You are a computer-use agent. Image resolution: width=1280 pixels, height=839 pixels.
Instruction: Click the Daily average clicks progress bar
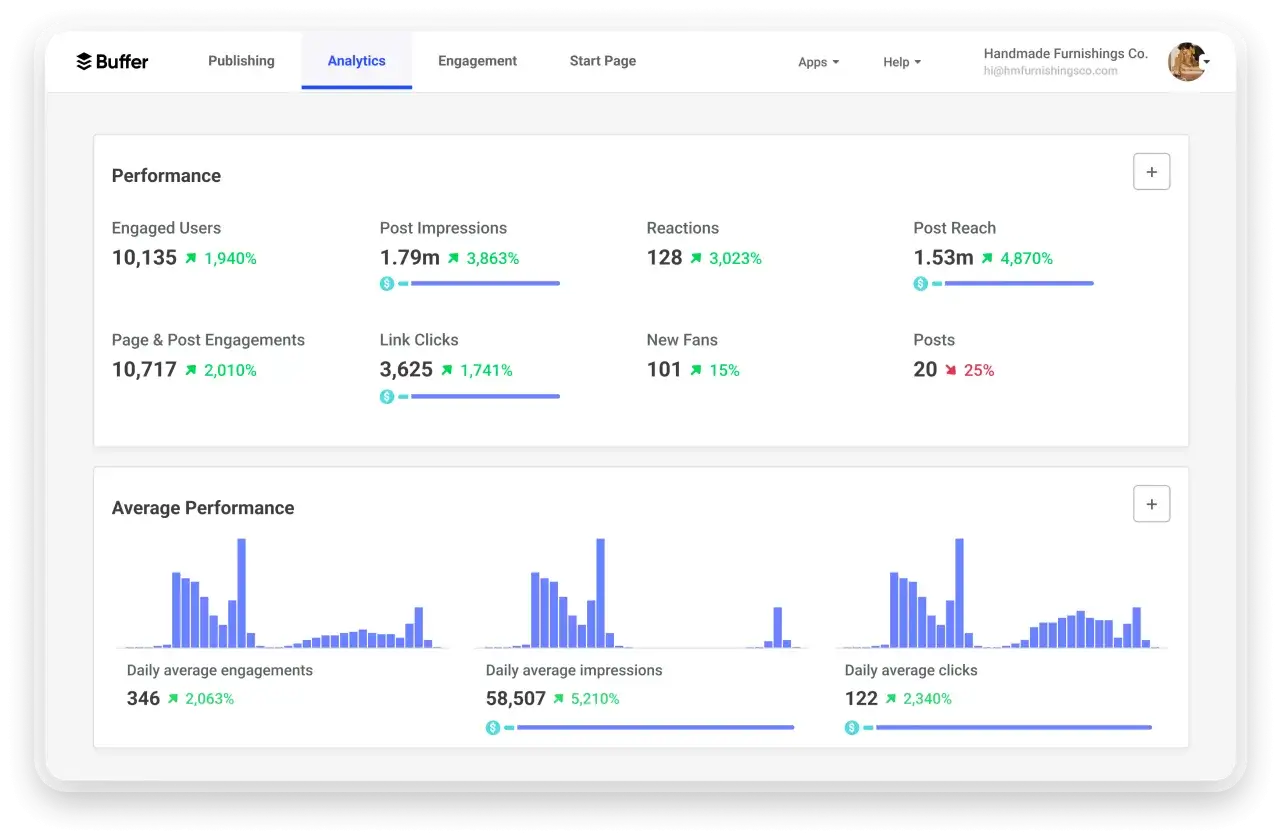click(x=1008, y=728)
